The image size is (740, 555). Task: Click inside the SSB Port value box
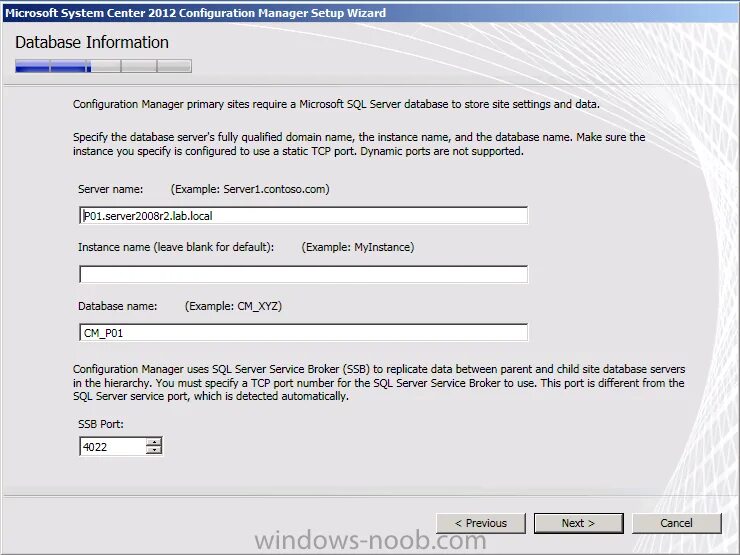pyautogui.click(x=113, y=446)
